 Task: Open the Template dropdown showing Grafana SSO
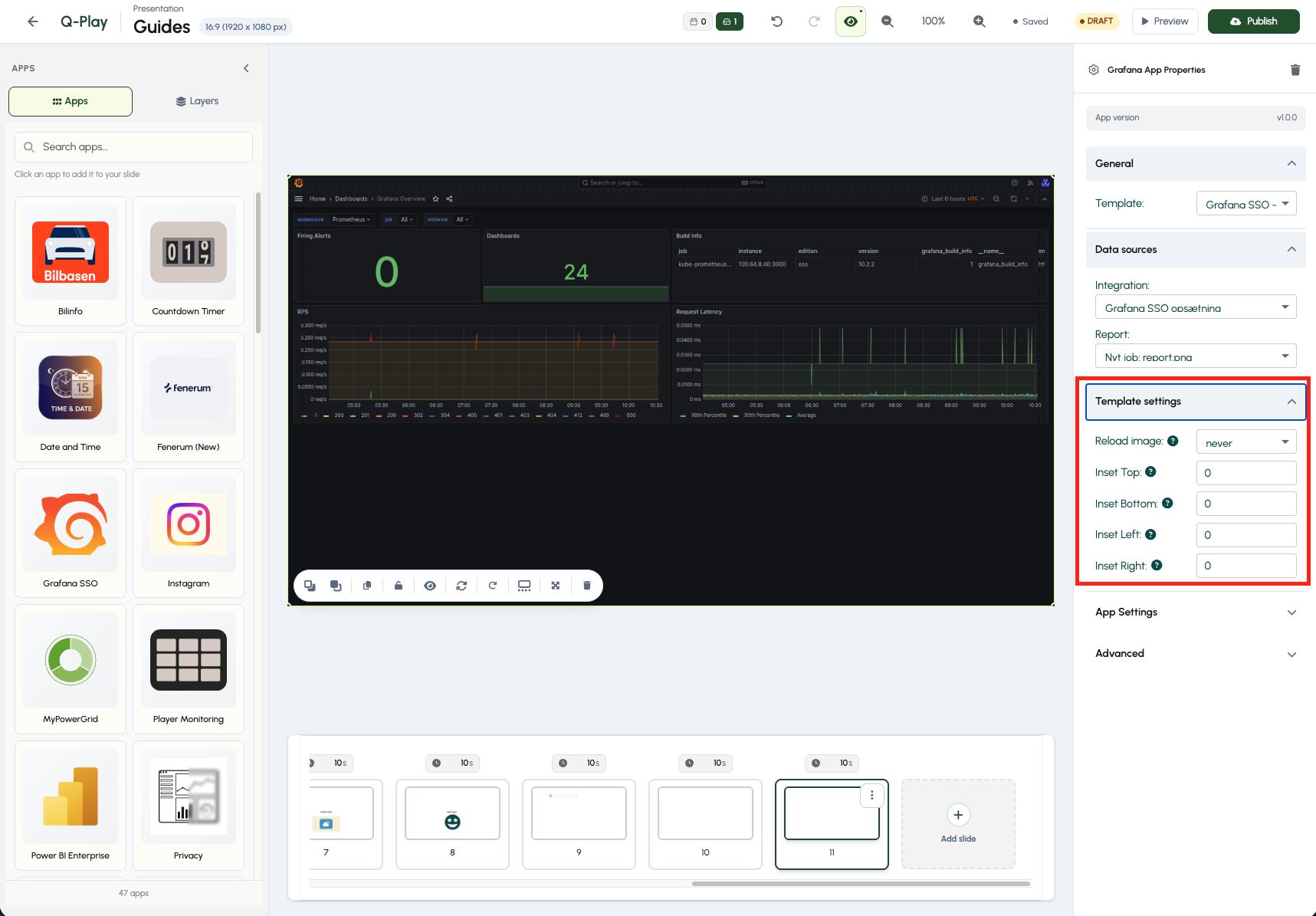pyautogui.click(x=1246, y=203)
